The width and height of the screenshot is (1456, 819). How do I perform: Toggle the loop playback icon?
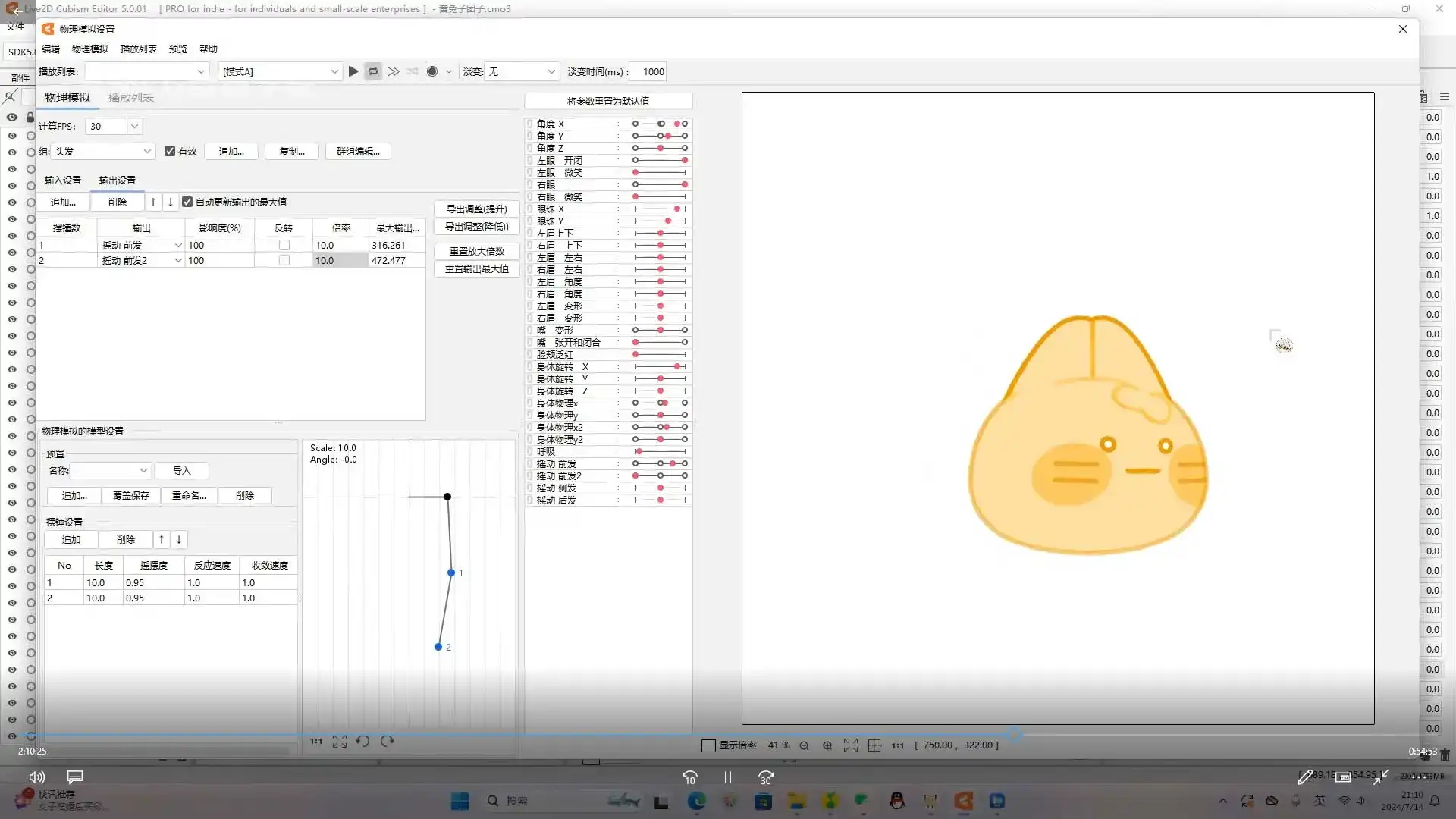pos(373,71)
